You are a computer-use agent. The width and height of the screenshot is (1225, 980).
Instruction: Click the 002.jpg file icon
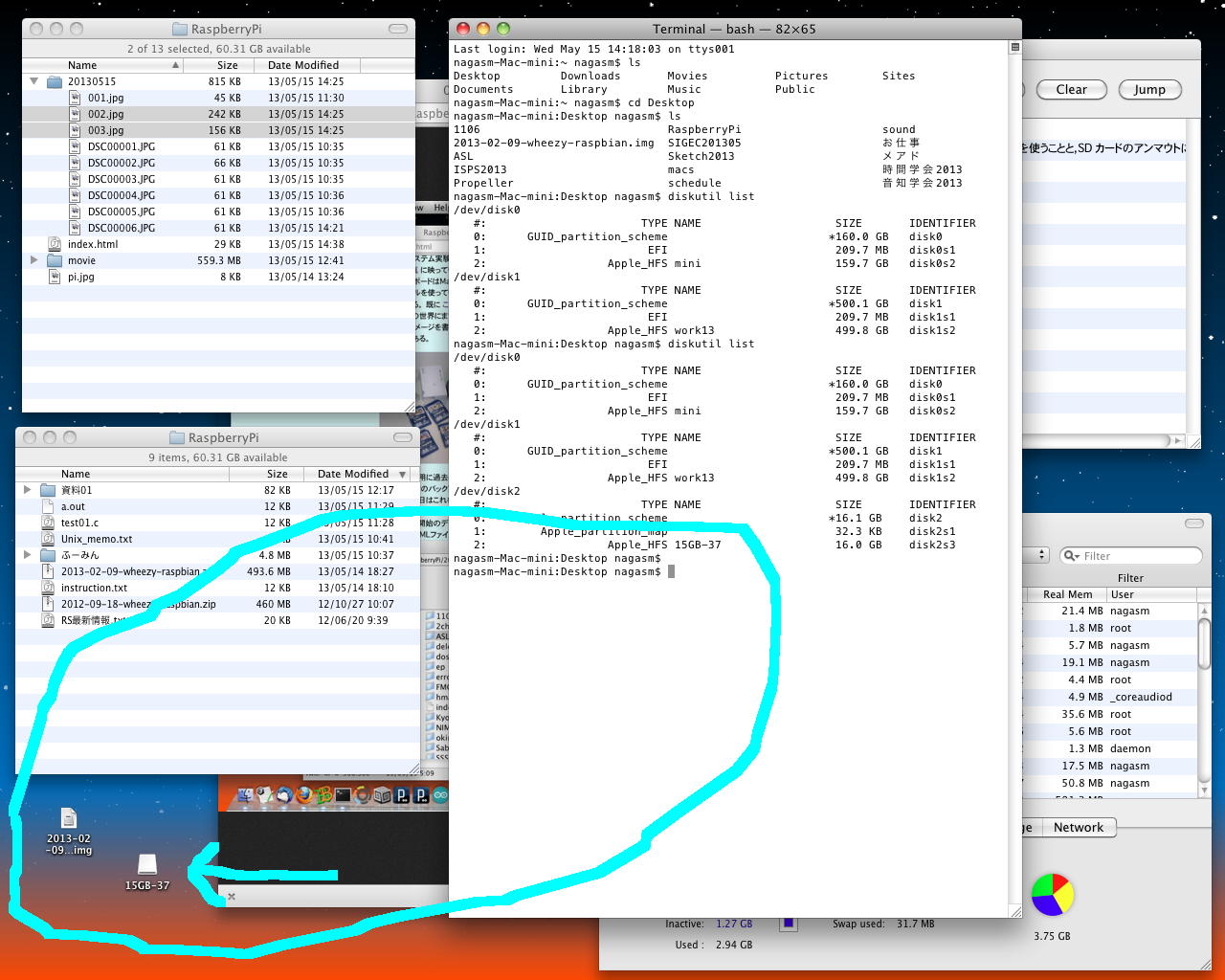(77, 114)
